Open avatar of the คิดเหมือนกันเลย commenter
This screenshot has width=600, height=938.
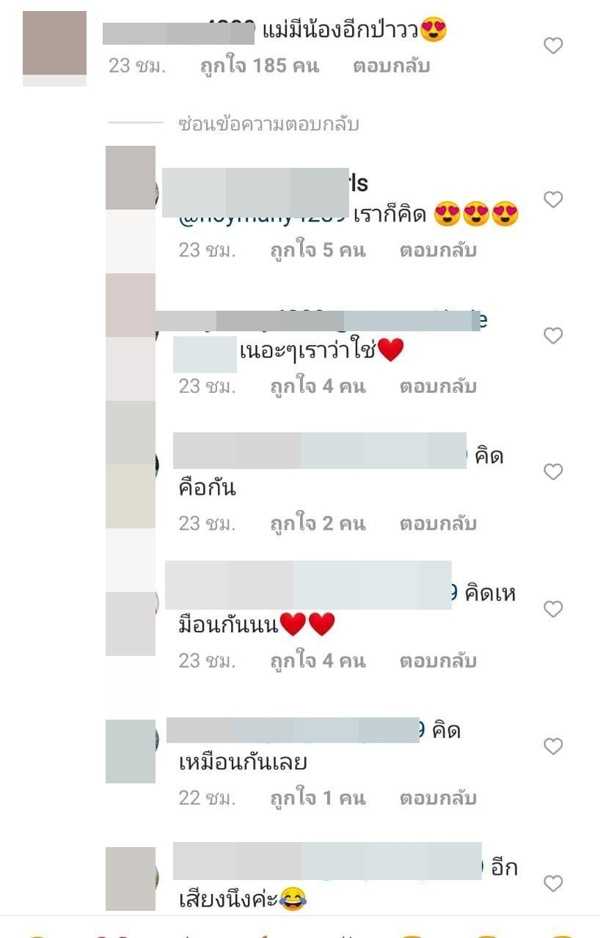130,751
